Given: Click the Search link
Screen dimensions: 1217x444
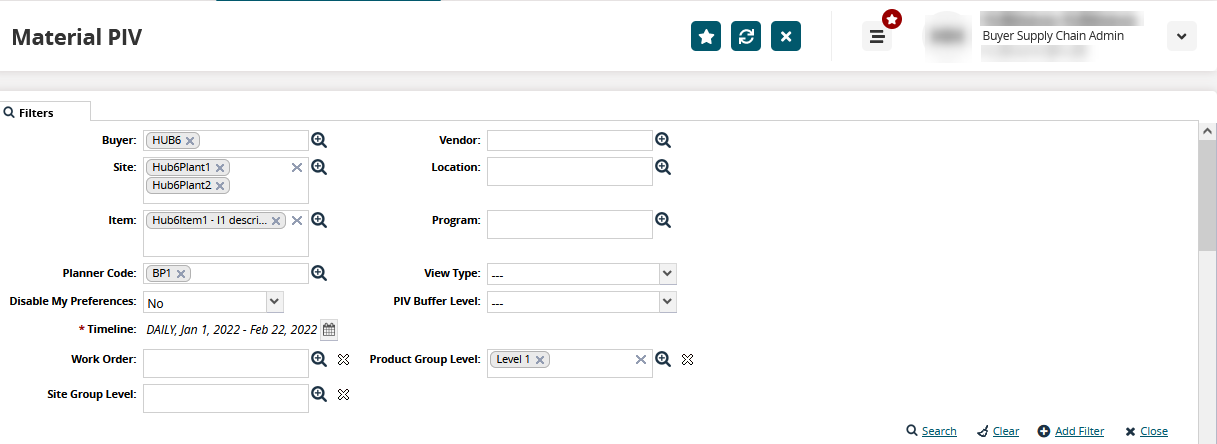Looking at the screenshot, I should click(x=931, y=431).
